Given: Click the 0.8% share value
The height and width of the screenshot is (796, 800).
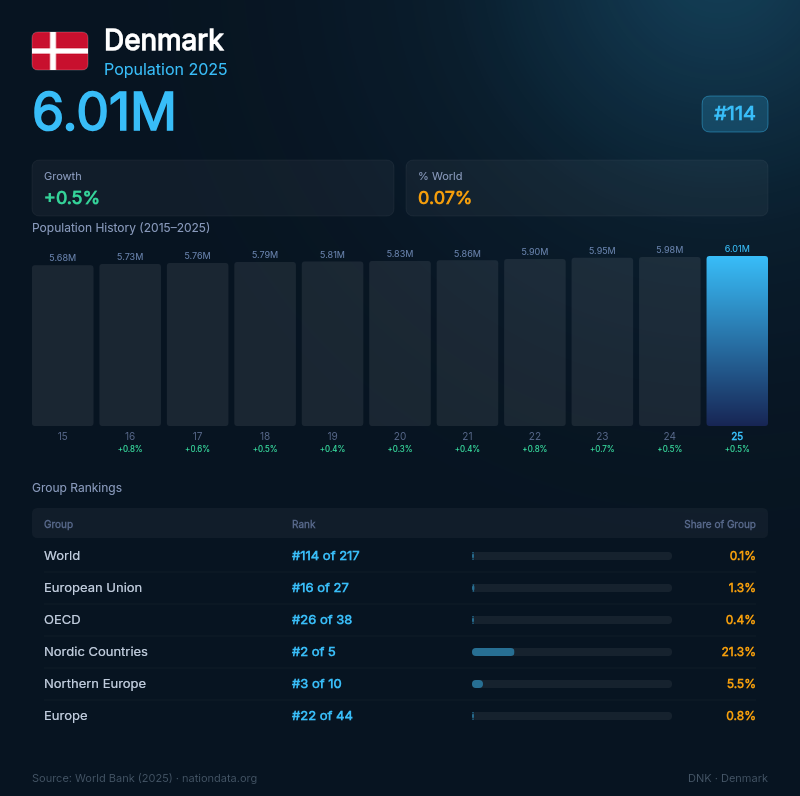Looking at the screenshot, I should [x=740, y=716].
